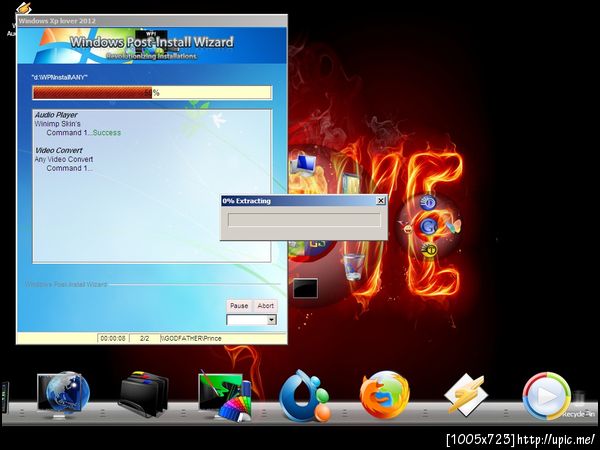Screen dimensions: 600x450
Task: Open the My Computer monitor gadget icon
Action: [x=303, y=165]
